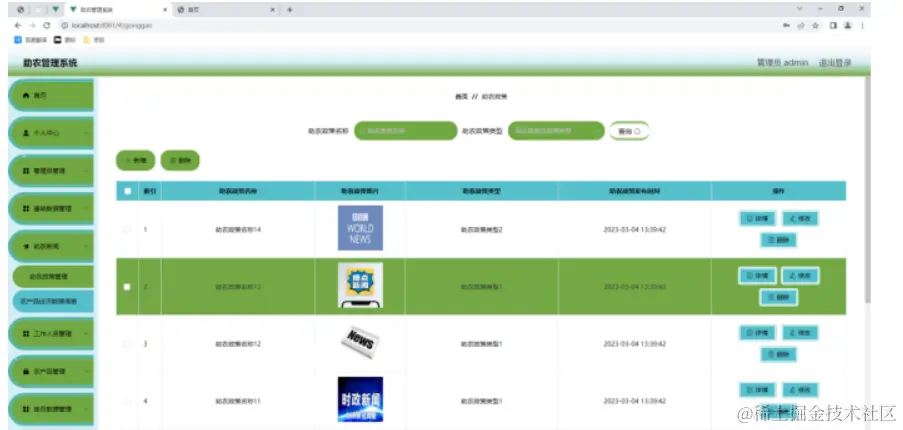
Task: Click the 查询 search button
Action: 629,131
